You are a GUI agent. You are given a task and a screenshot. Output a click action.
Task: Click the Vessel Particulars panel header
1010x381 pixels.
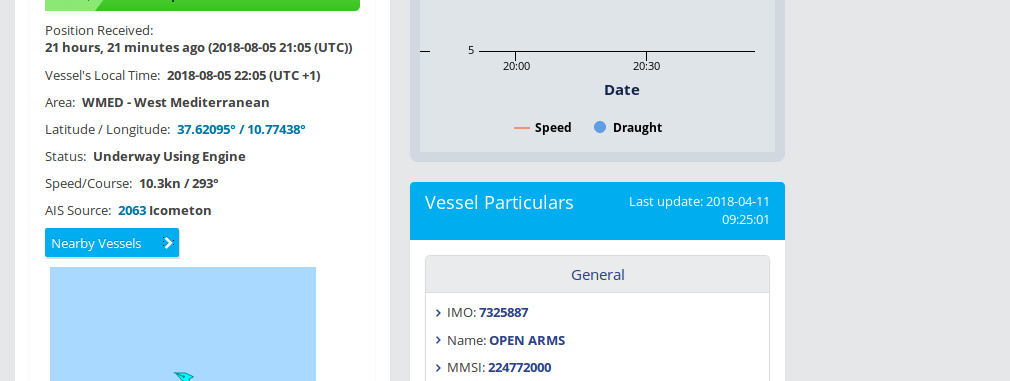click(x=597, y=211)
